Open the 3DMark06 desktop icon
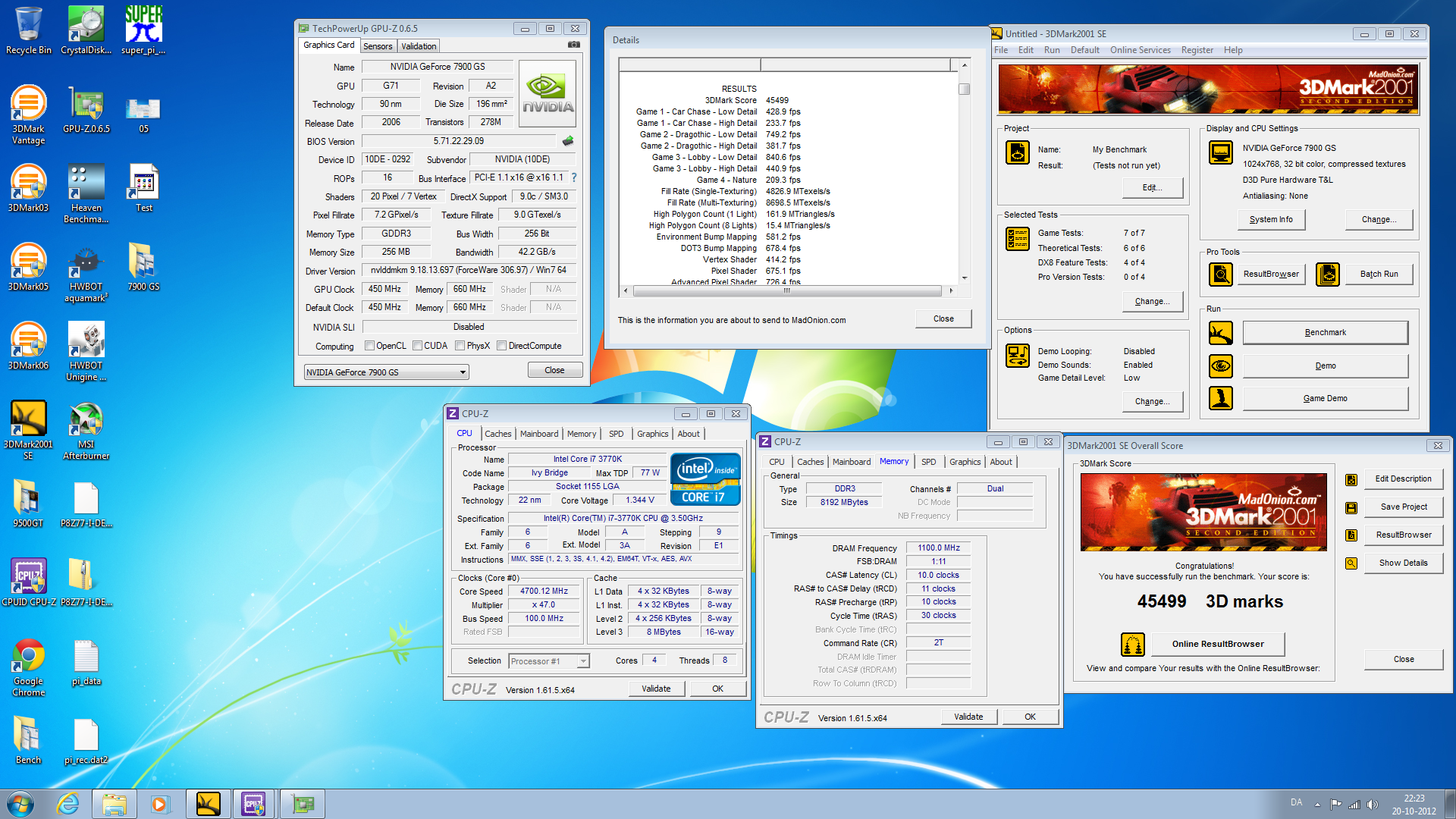This screenshot has height=819, width=1456. click(x=28, y=346)
